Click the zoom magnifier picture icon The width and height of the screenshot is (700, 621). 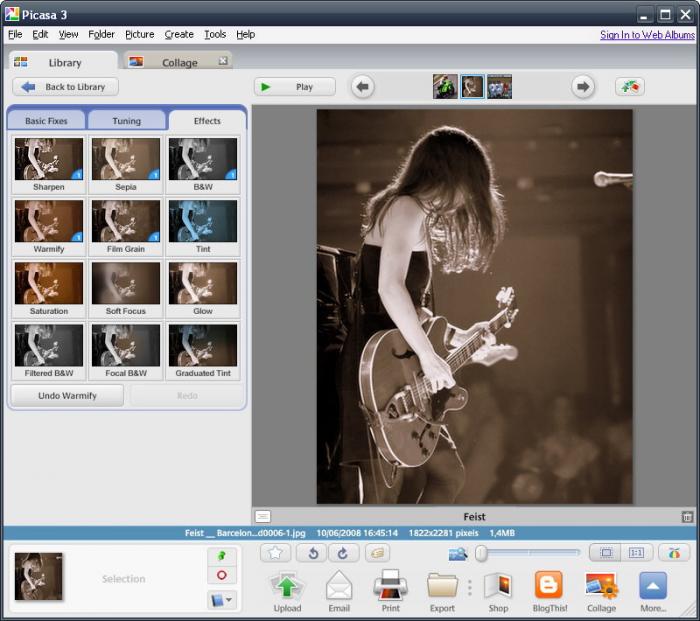[458, 554]
